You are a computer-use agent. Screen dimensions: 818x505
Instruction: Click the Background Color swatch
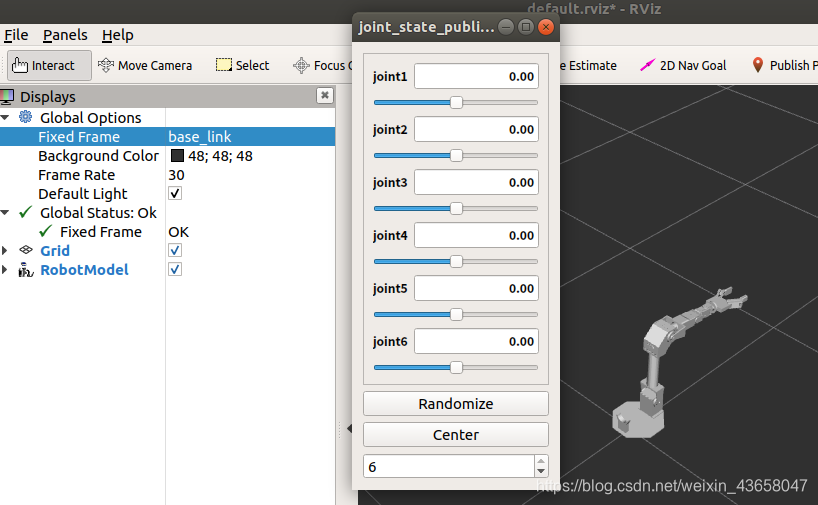(x=177, y=155)
